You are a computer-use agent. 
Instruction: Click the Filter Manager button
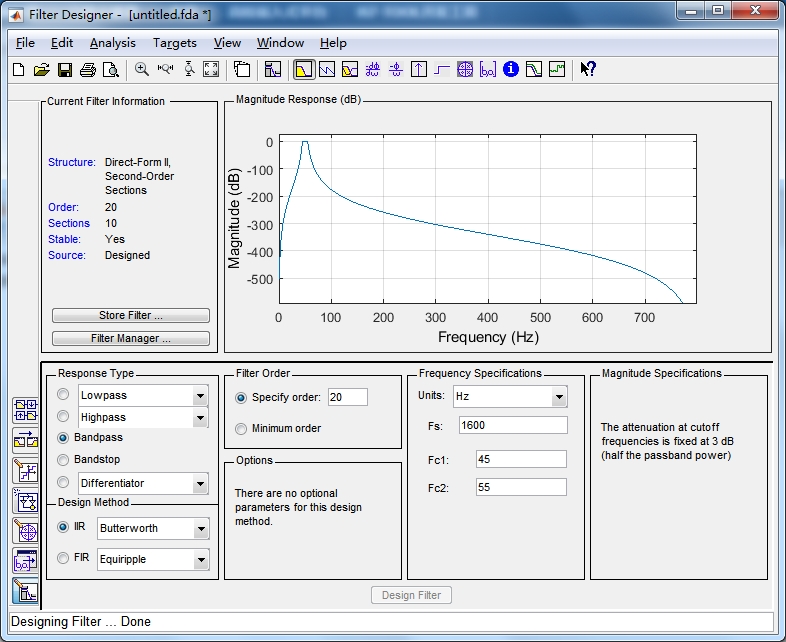pos(131,338)
